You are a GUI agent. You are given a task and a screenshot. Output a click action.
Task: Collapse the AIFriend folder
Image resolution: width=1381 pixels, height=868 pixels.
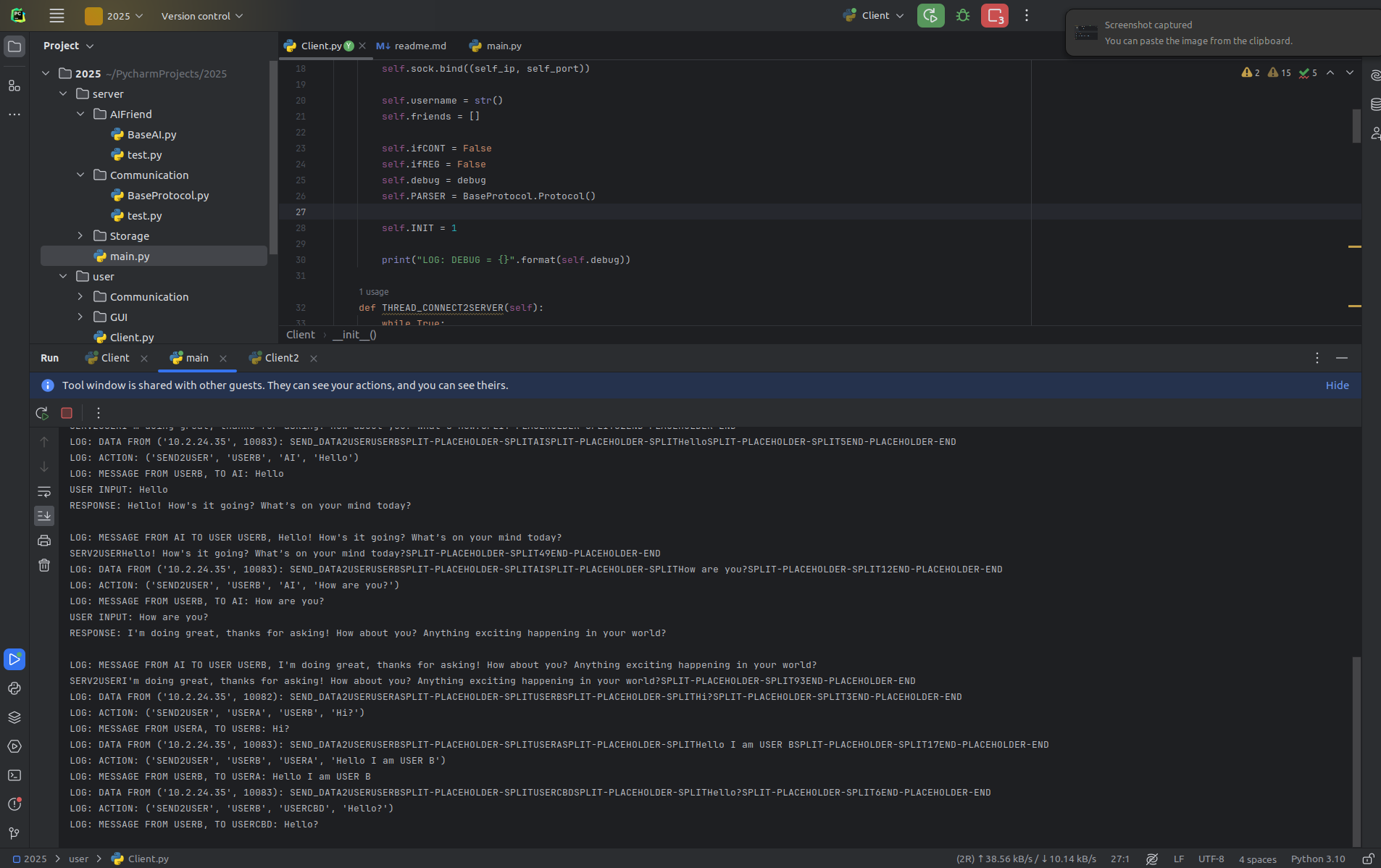80,114
